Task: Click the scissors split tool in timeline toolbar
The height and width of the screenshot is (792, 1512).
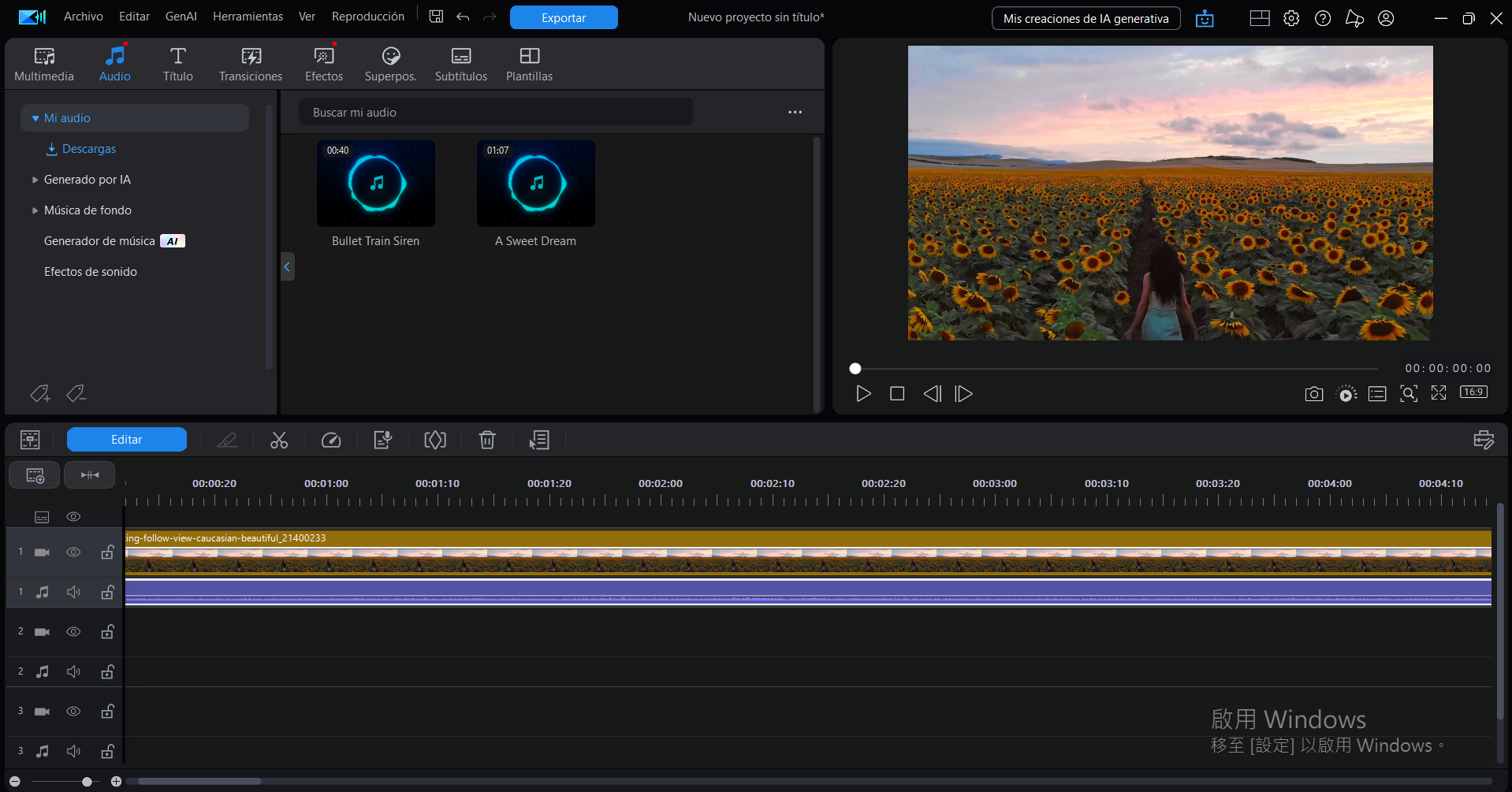Action: click(x=279, y=440)
